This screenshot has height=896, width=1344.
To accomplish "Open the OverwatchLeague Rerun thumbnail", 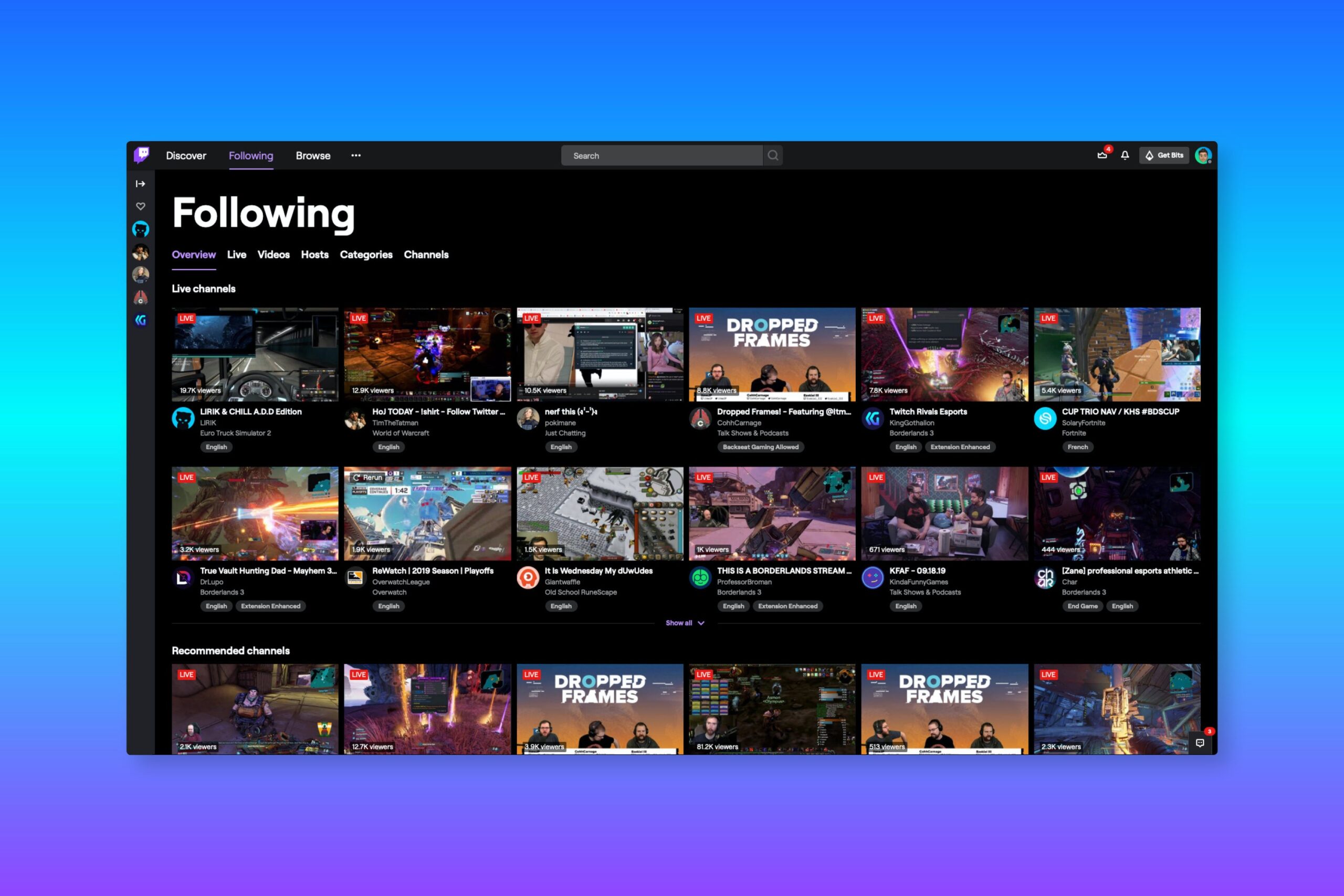I will tap(427, 514).
